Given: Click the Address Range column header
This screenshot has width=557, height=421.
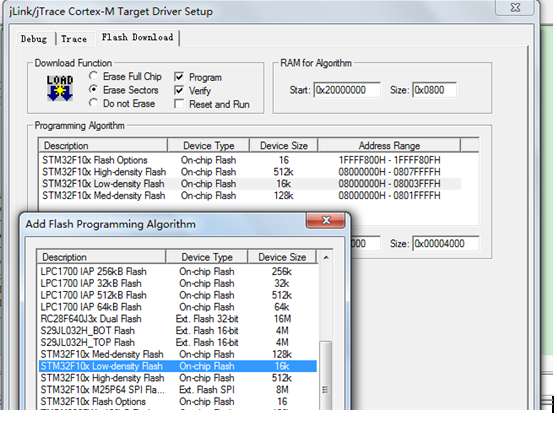Looking at the screenshot, I should click(389, 145).
